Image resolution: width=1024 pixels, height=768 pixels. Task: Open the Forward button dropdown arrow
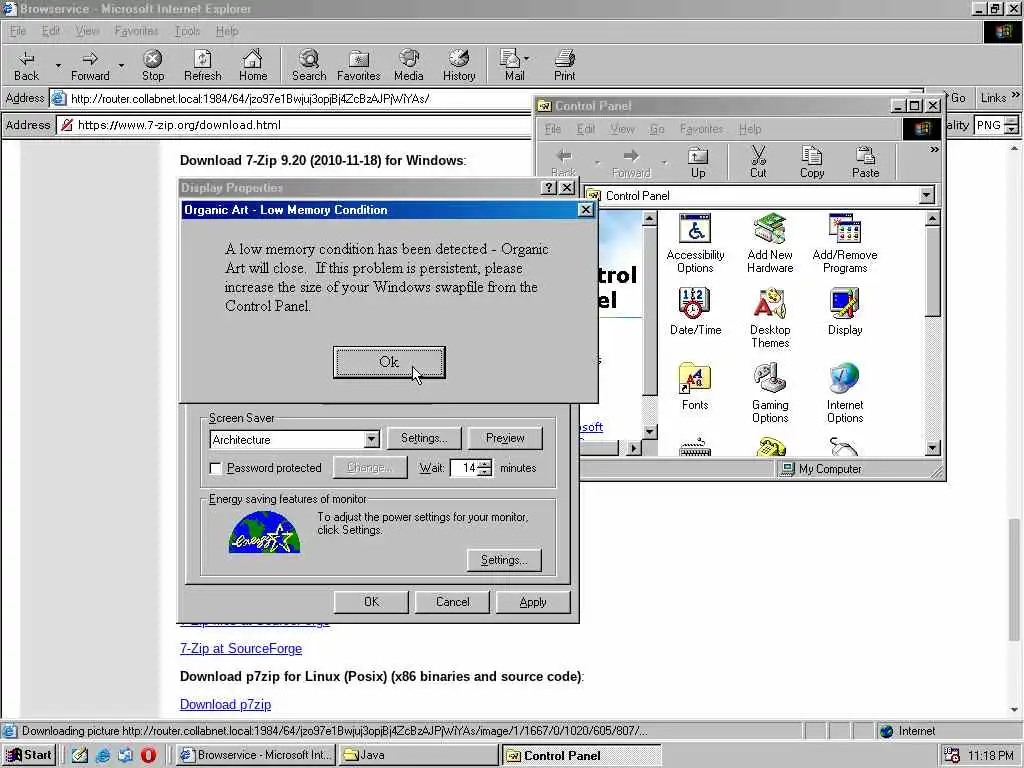(x=121, y=66)
